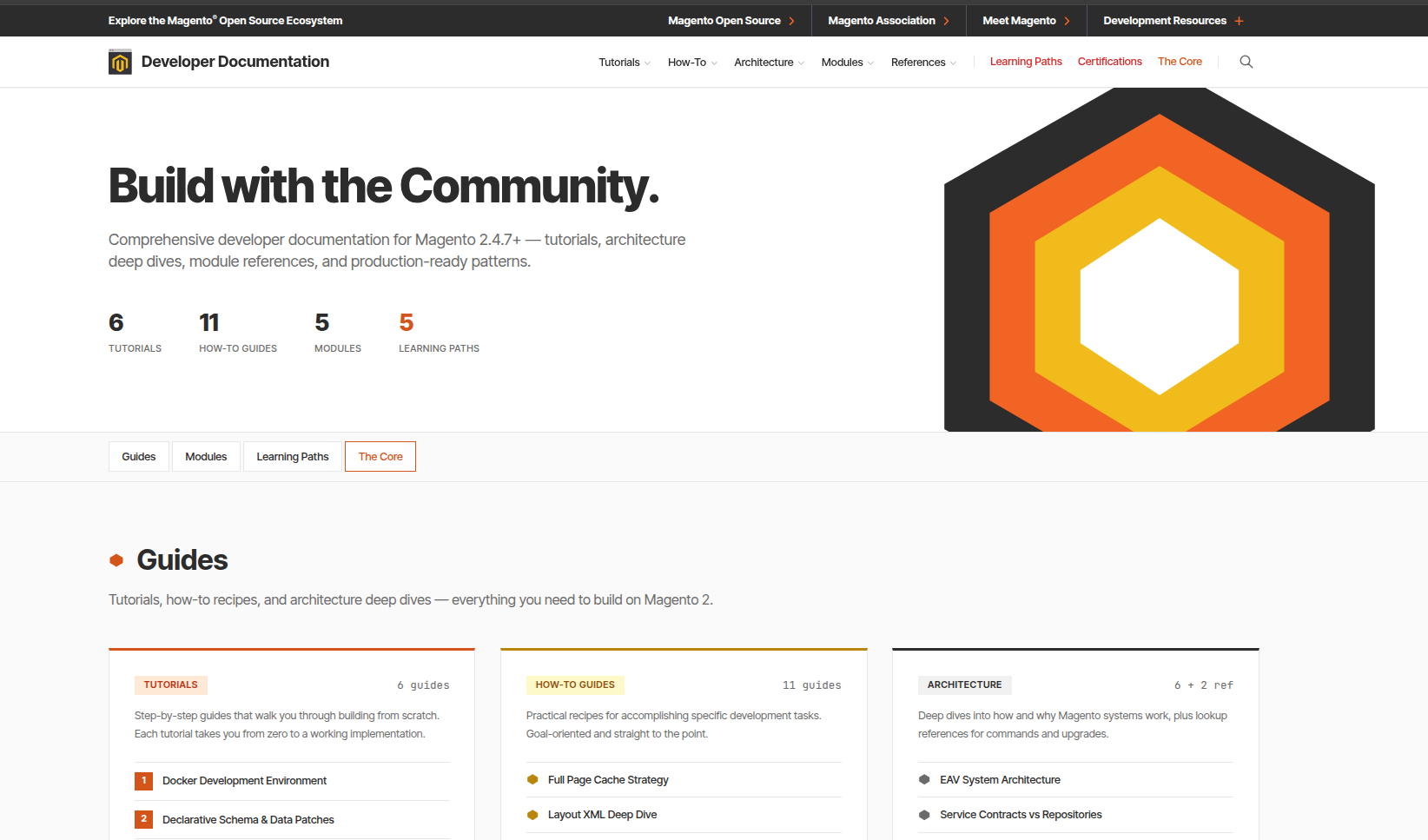Click the arrow icon beside Magento Open Source
This screenshot has height=840, width=1428.
[794, 20]
